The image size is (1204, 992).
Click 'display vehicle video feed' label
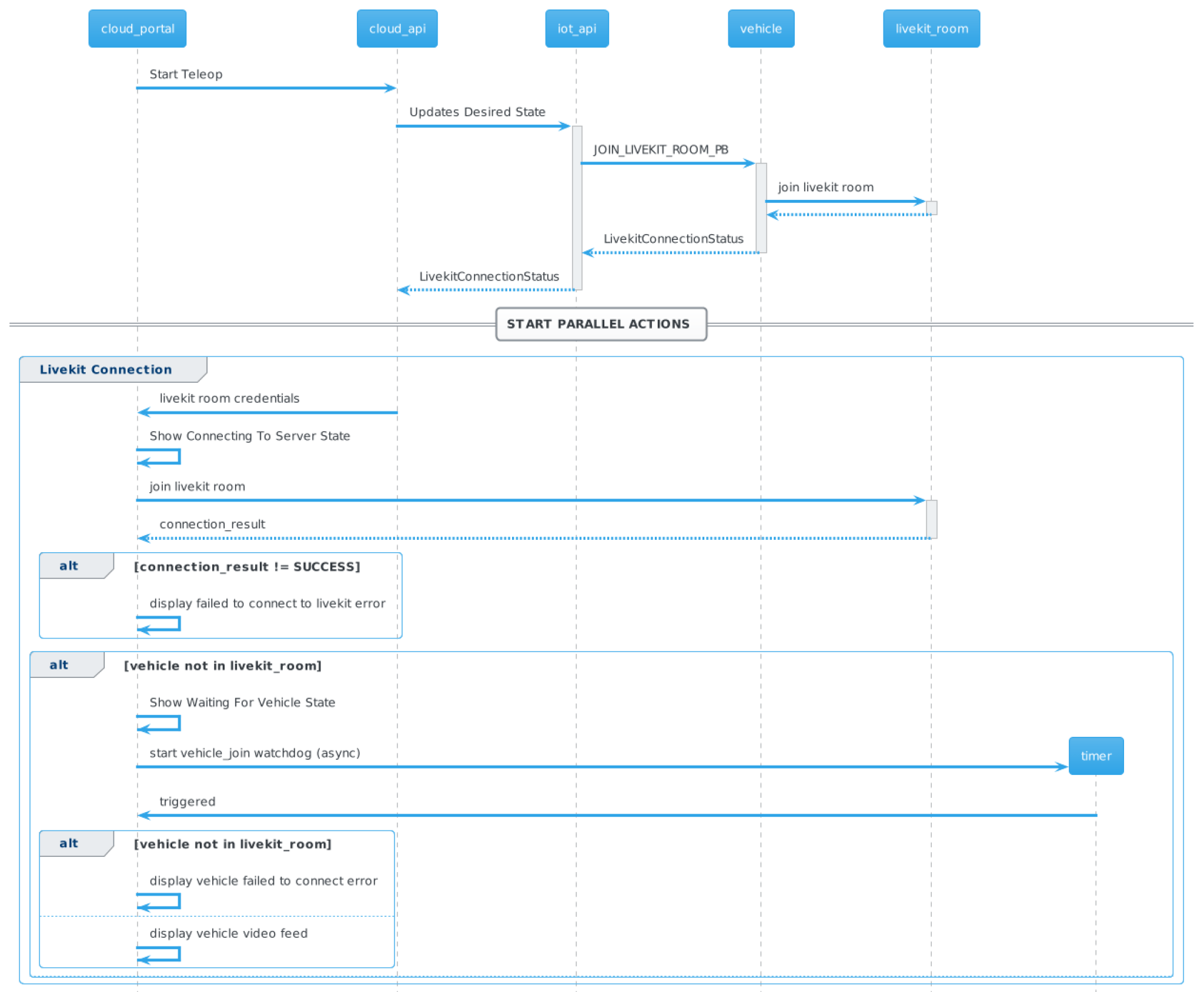click(228, 933)
